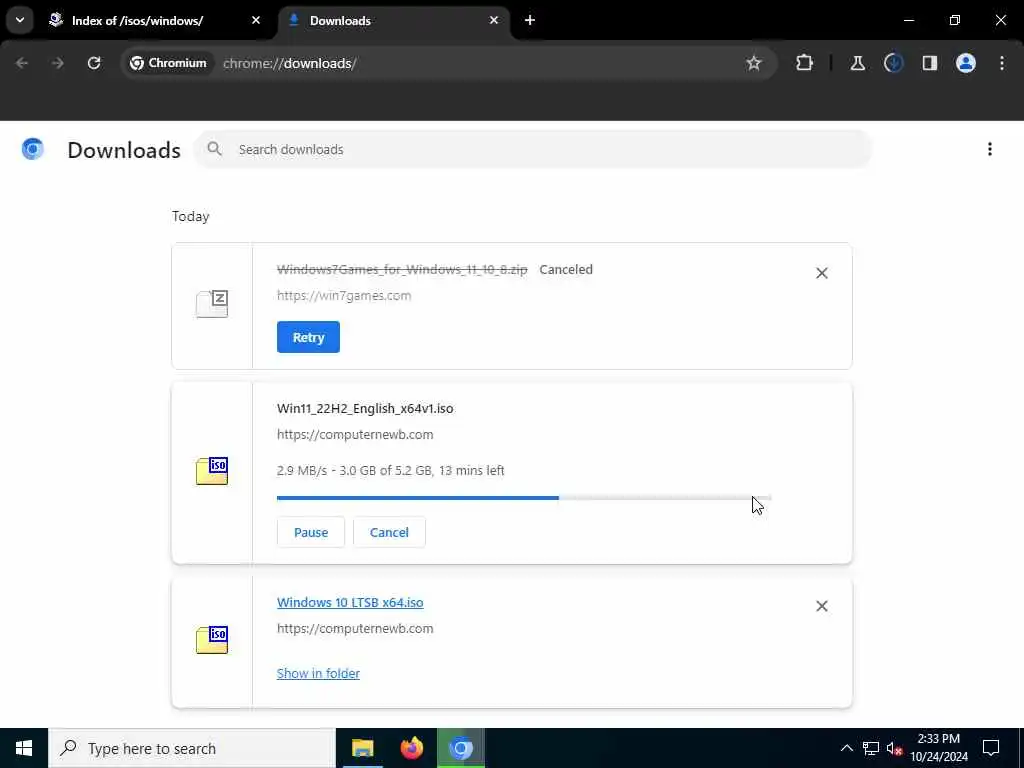The width and height of the screenshot is (1024, 768).
Task: Click the Canceled status label
Action: pos(566,269)
